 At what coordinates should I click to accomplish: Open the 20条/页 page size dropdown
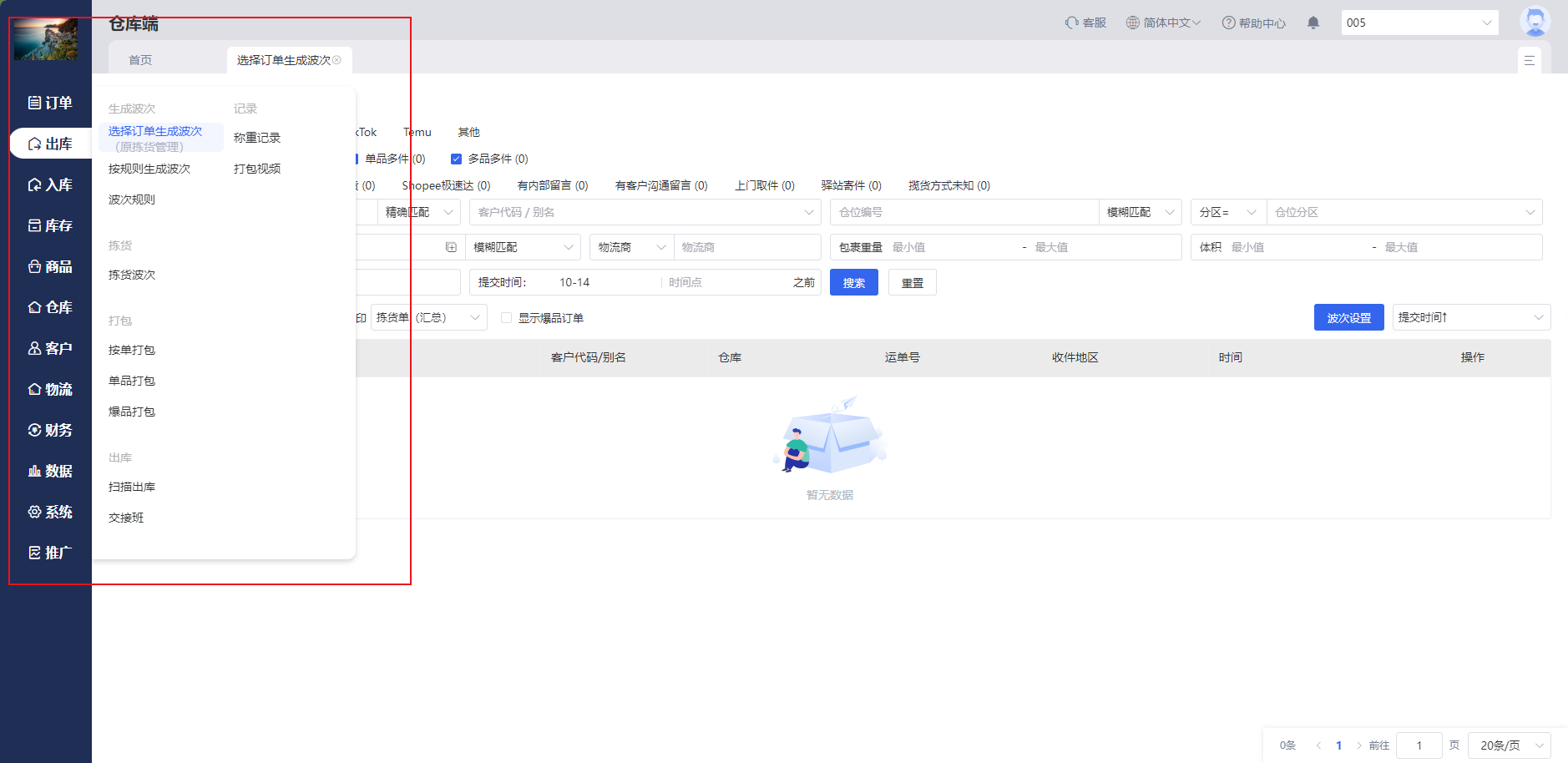point(1510,745)
